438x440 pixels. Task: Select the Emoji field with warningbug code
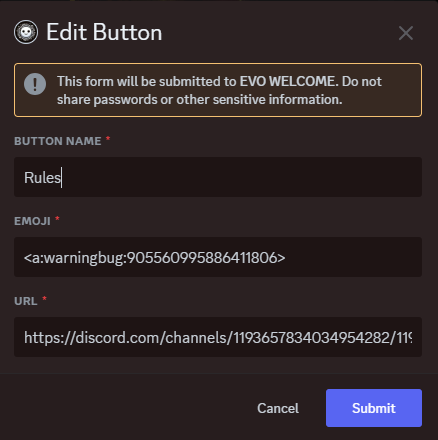click(218, 257)
